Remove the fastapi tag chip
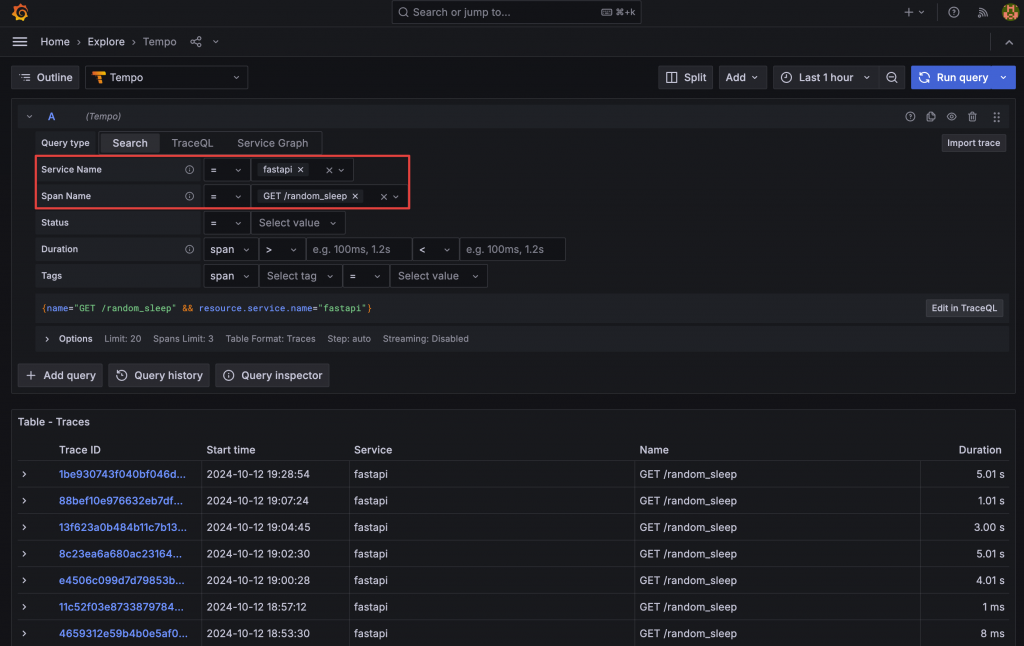This screenshot has width=1024, height=646. [x=300, y=170]
